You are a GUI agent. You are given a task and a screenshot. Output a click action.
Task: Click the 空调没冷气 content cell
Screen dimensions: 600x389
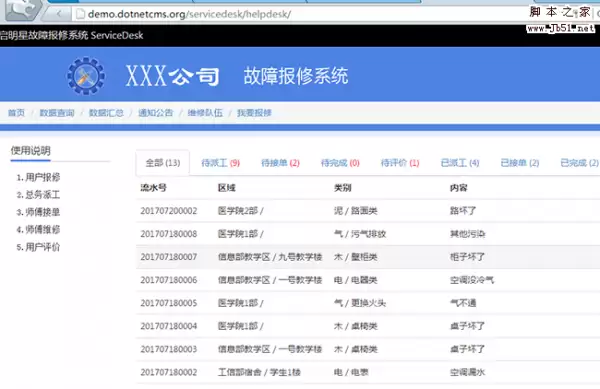click(x=472, y=280)
